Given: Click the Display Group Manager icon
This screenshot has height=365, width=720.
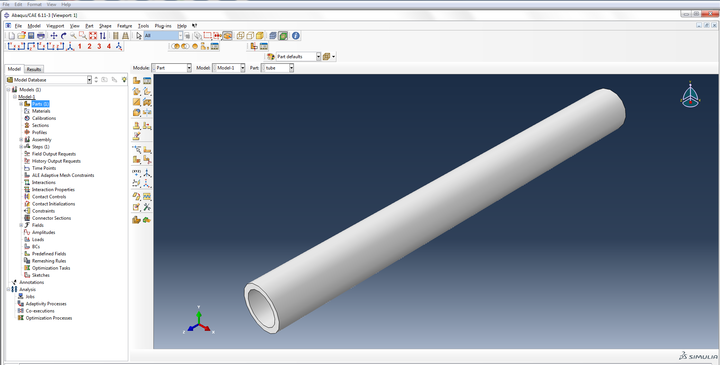Looking at the screenshot, I should 214,46.
